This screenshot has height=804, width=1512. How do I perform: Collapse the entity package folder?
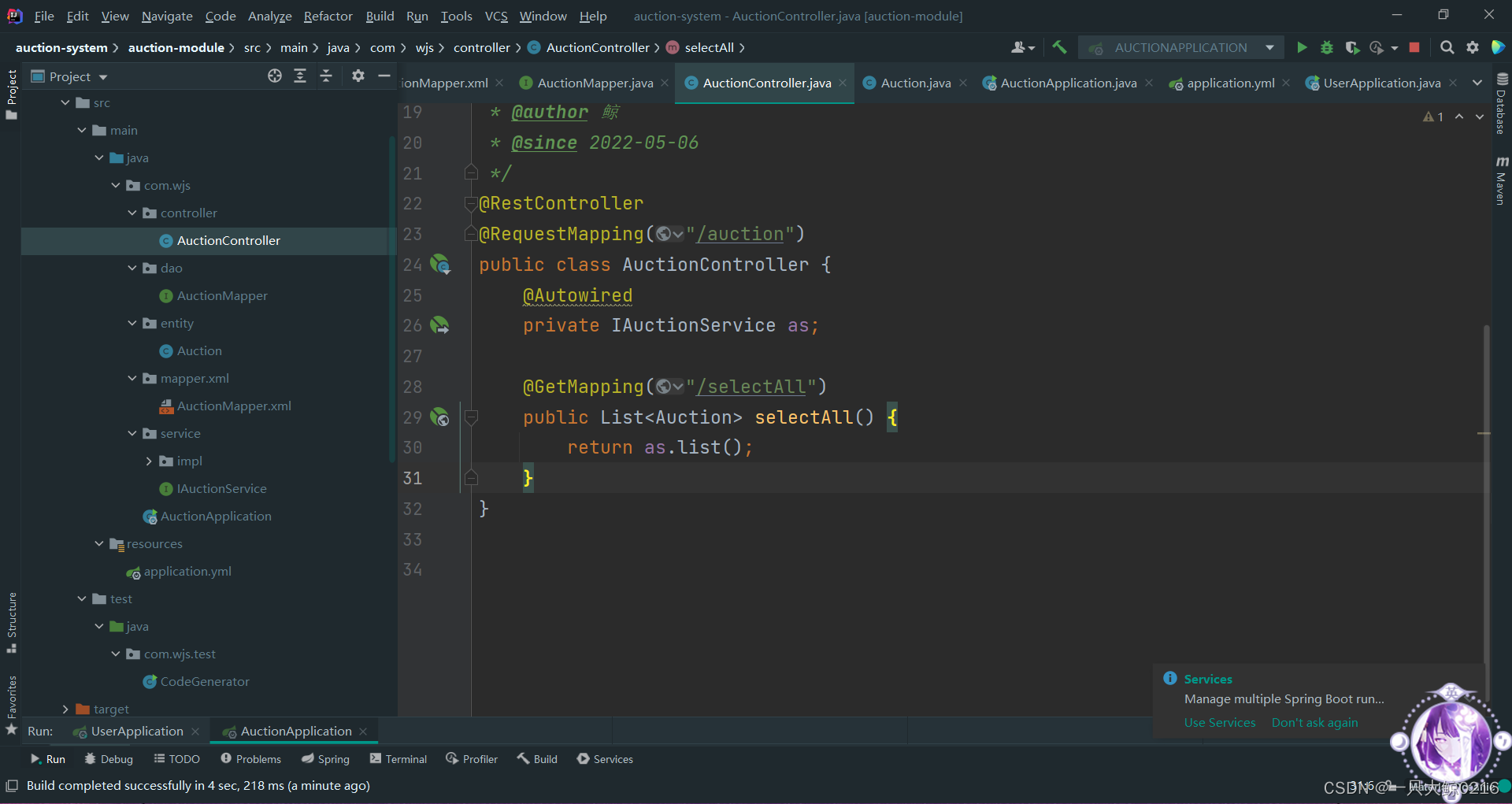tap(132, 324)
